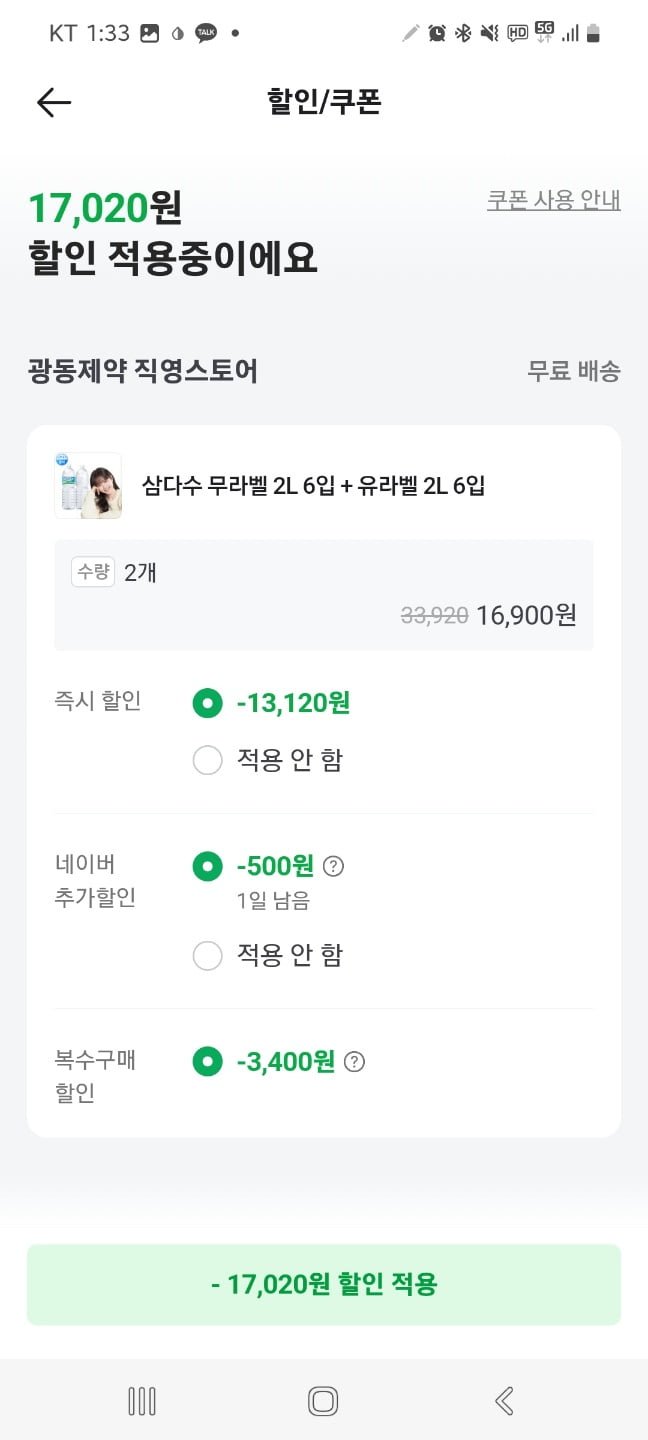648x1440 pixels.
Task: Tap Android recent apps navigation icon
Action: (x=142, y=1401)
